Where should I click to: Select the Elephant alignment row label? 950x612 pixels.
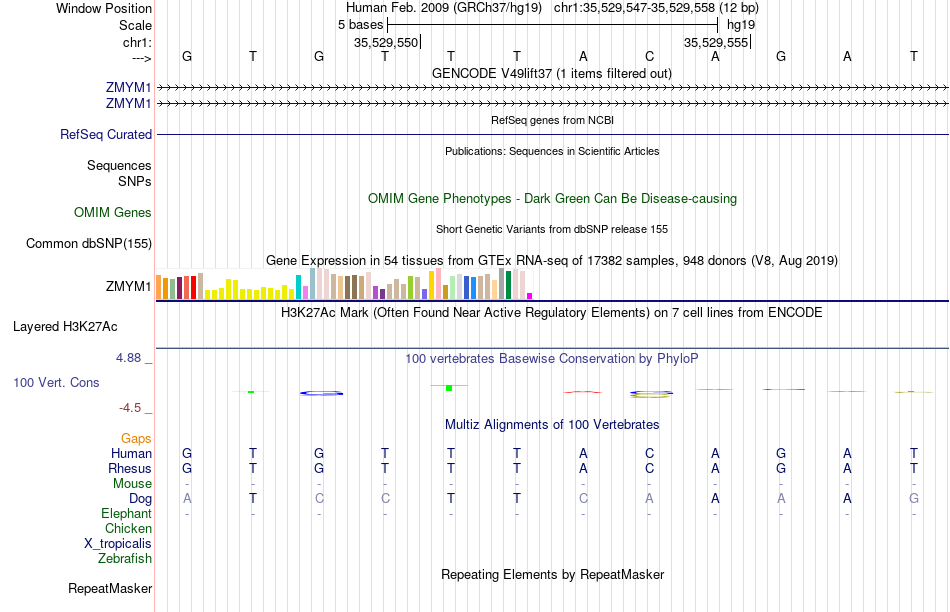point(127,513)
